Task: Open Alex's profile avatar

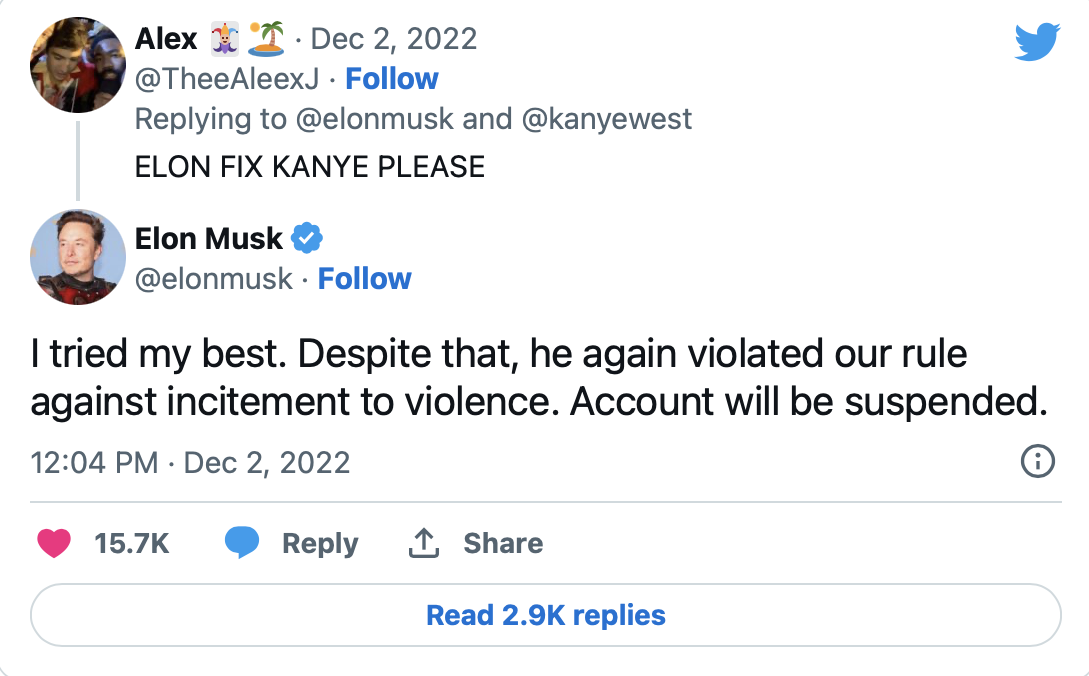Action: (x=77, y=65)
